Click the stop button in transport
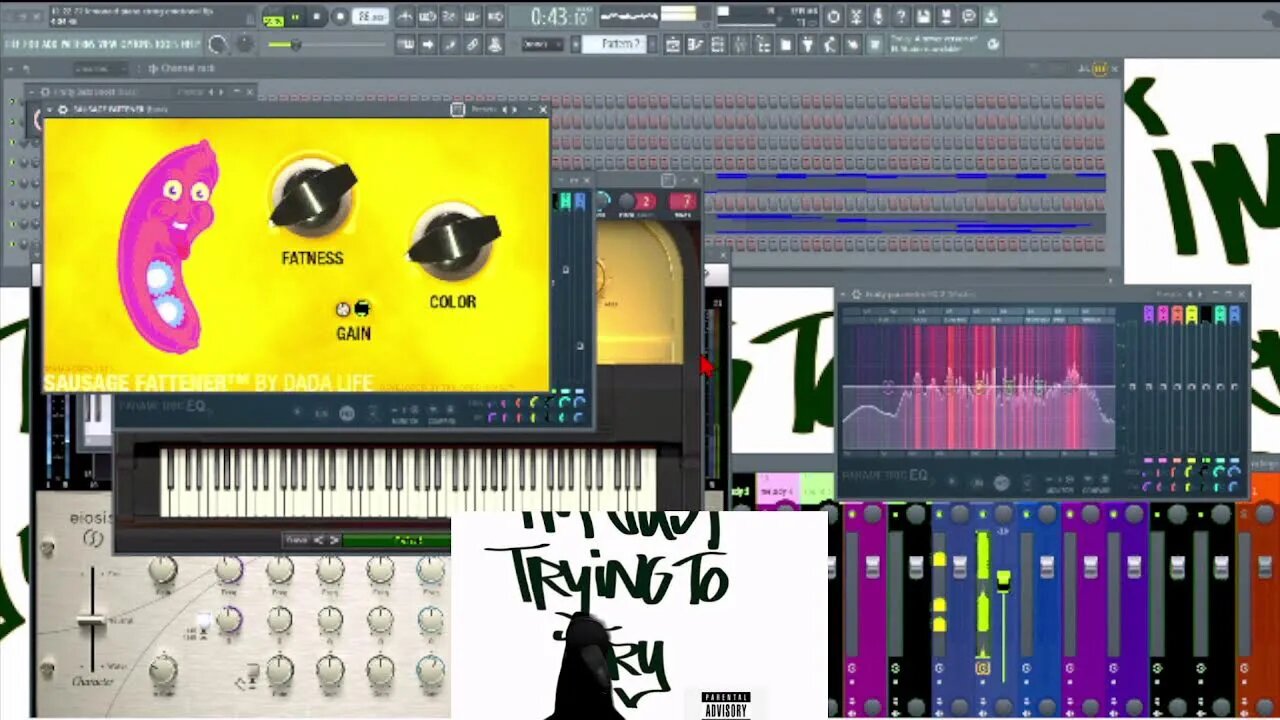The width and height of the screenshot is (1280, 720). point(317,17)
